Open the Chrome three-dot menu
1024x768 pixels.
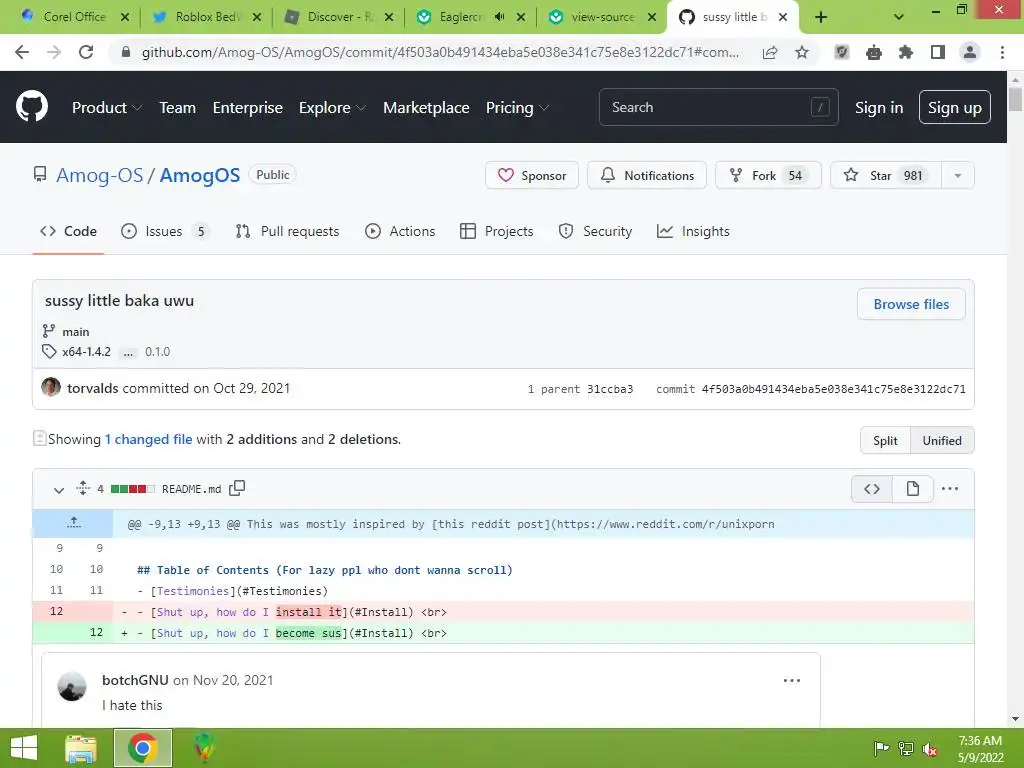point(1002,52)
